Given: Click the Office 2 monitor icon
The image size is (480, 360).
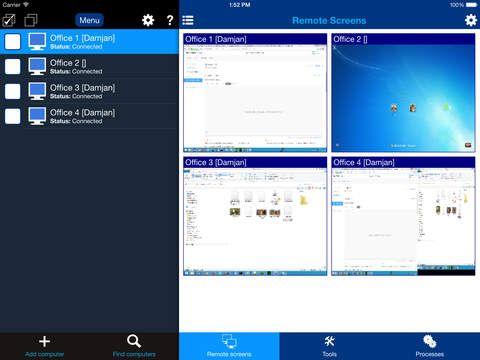Looking at the screenshot, I should tap(37, 66).
